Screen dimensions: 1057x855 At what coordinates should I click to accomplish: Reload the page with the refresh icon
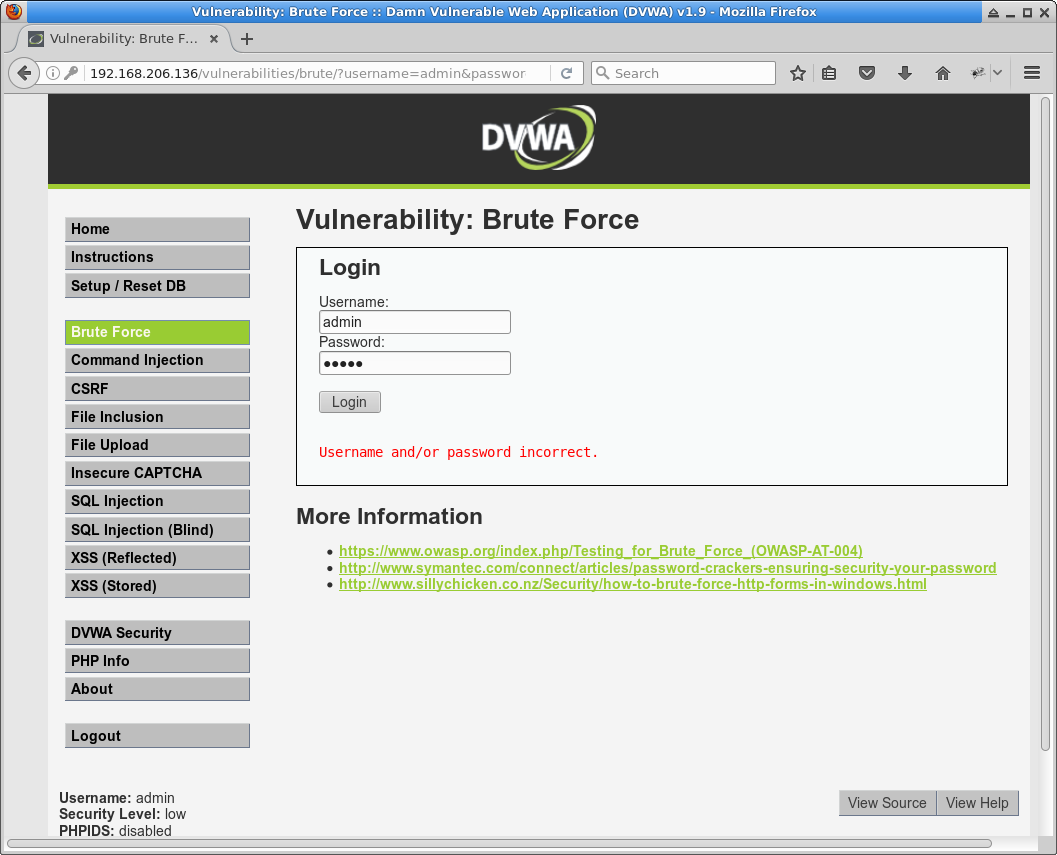(566, 73)
